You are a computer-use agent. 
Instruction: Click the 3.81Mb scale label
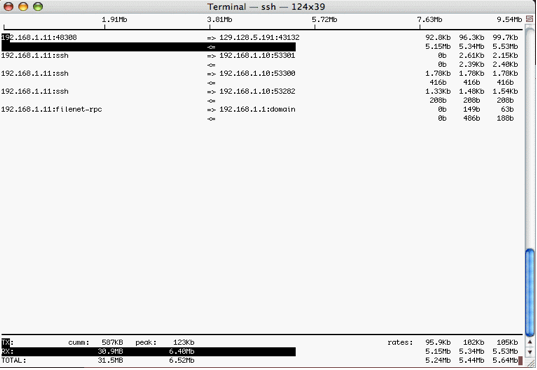(x=220, y=20)
